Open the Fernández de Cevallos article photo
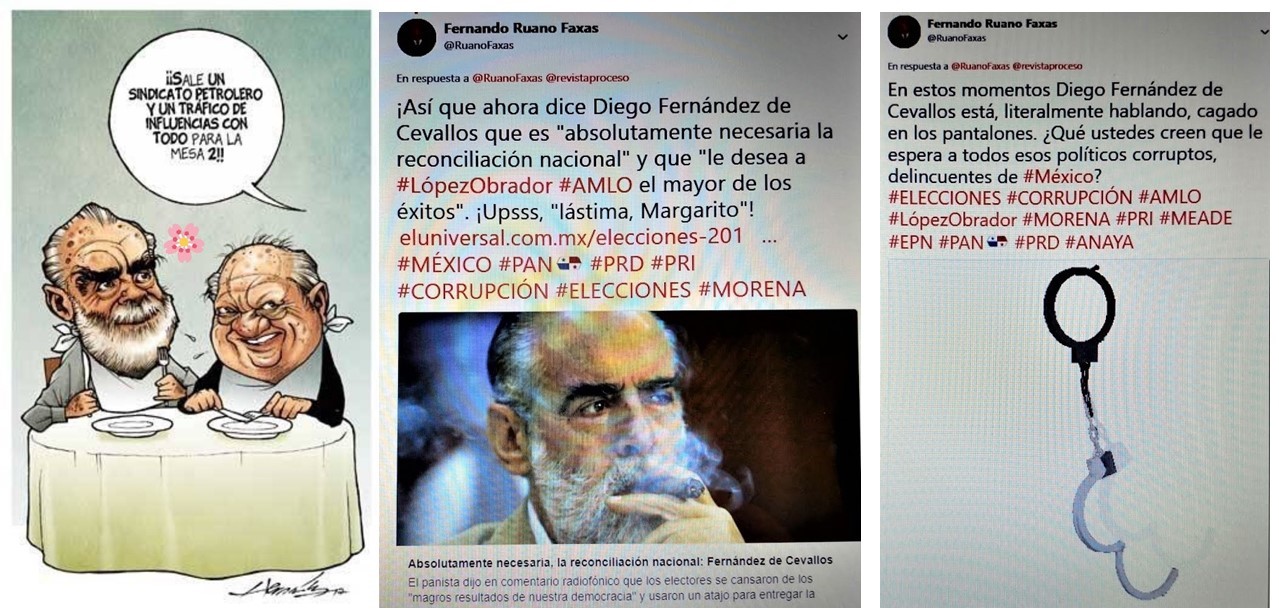1279x614 pixels. click(629, 427)
